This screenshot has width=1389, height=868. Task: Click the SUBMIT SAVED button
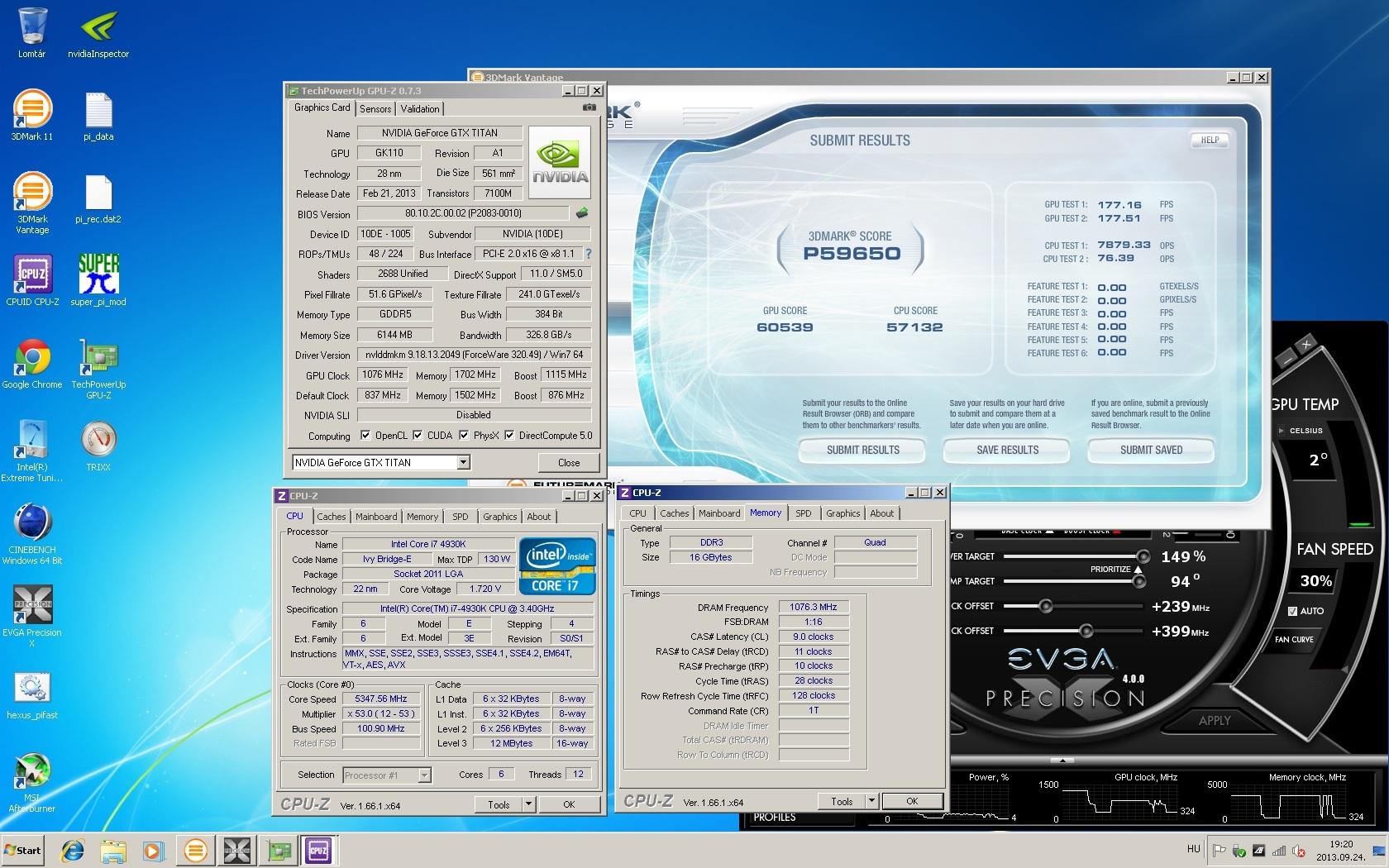(x=1151, y=450)
